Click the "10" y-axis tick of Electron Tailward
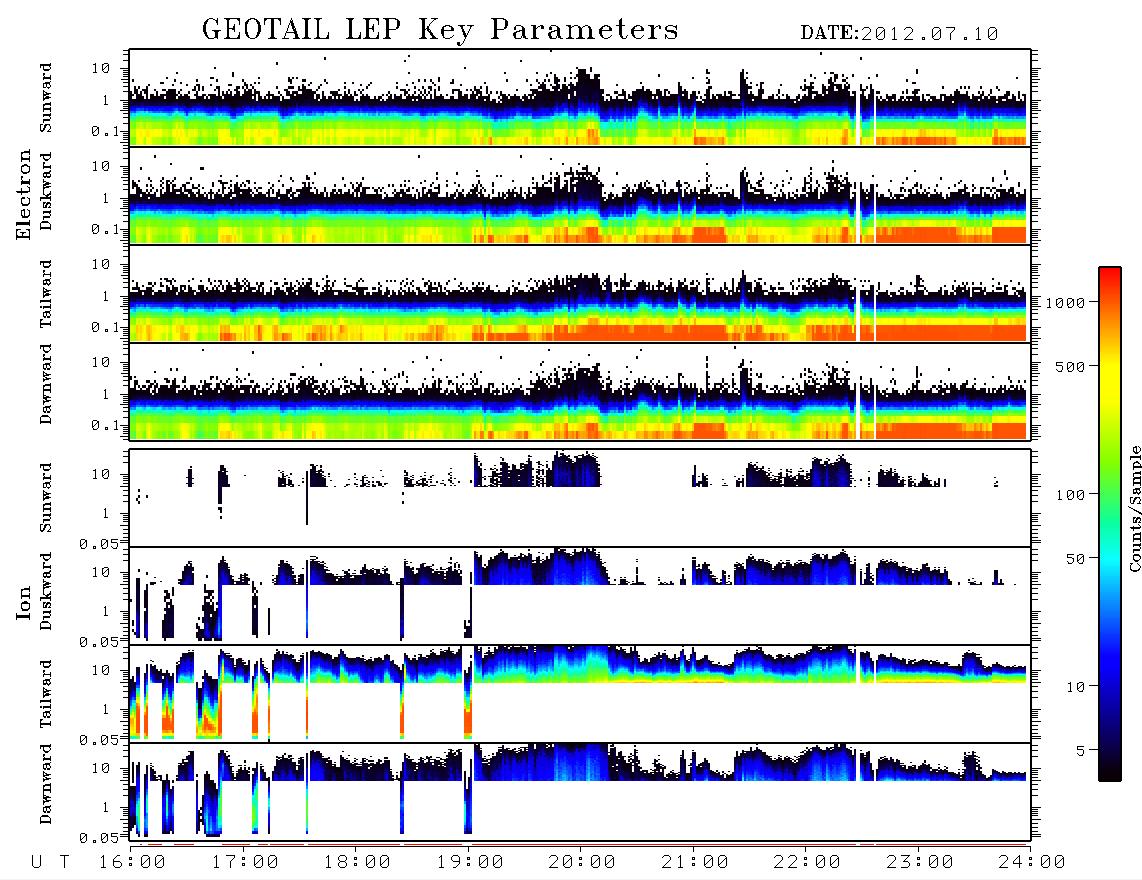The image size is (1142, 880). (x=101, y=264)
